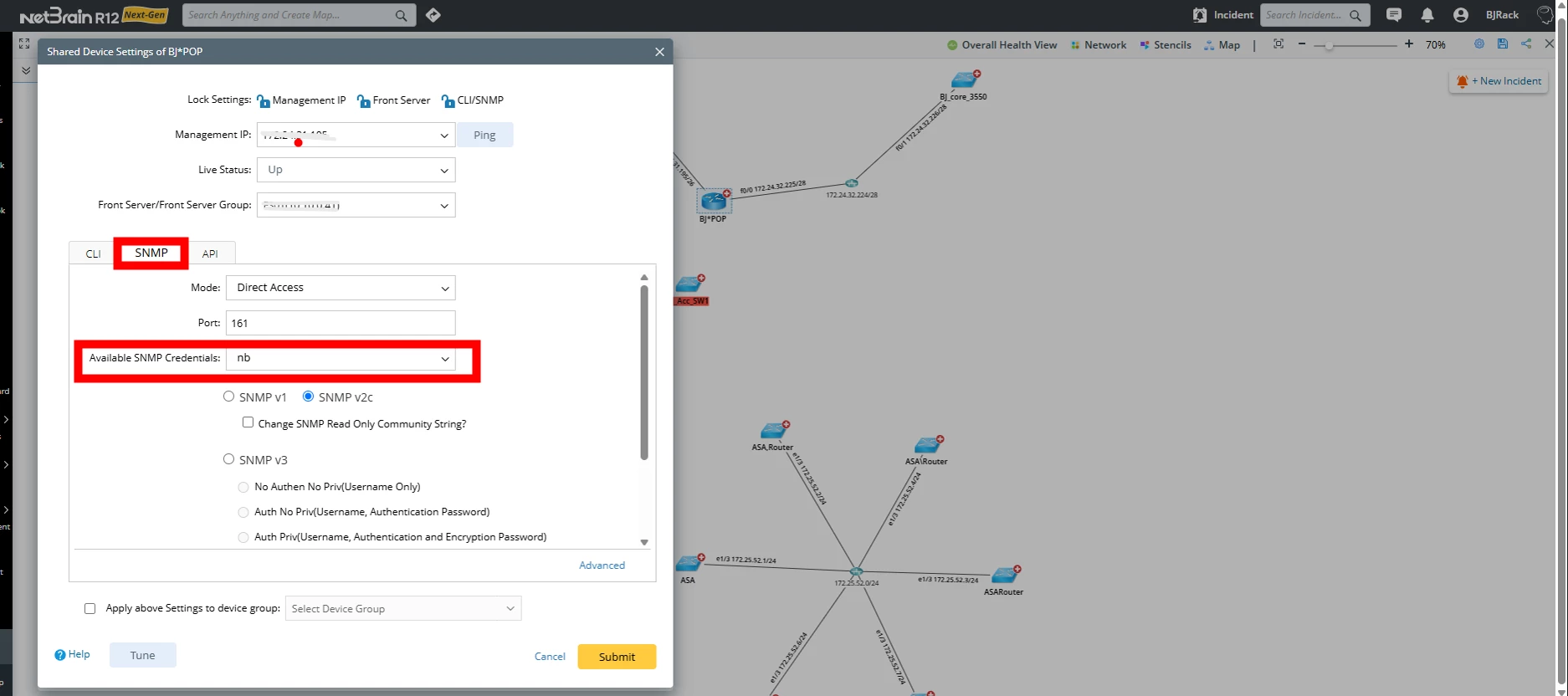Select the Acc_SW1 switch icon
Screen dimensions: 1568x696
point(689,284)
